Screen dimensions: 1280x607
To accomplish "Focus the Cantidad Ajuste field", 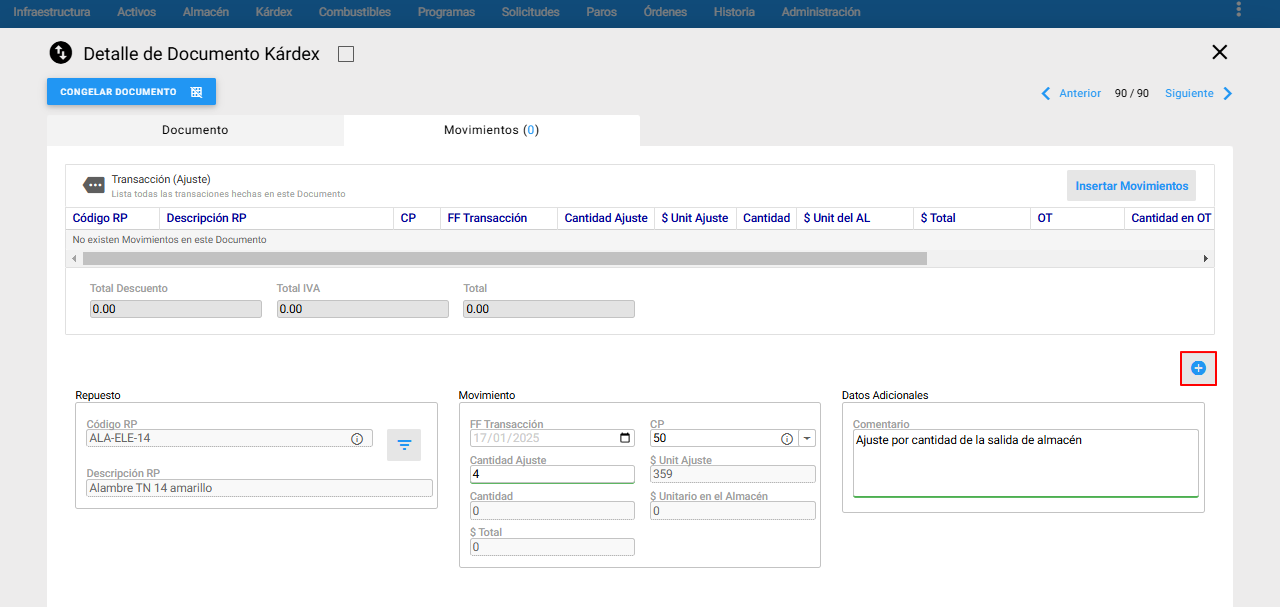I will coord(552,474).
